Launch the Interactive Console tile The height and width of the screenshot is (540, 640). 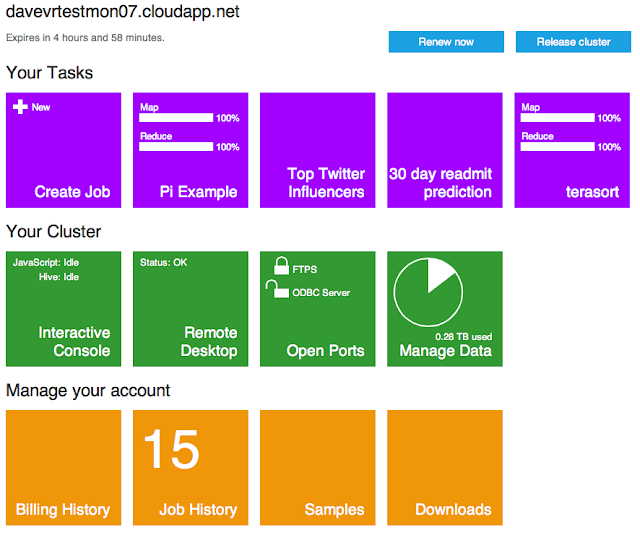[63, 308]
